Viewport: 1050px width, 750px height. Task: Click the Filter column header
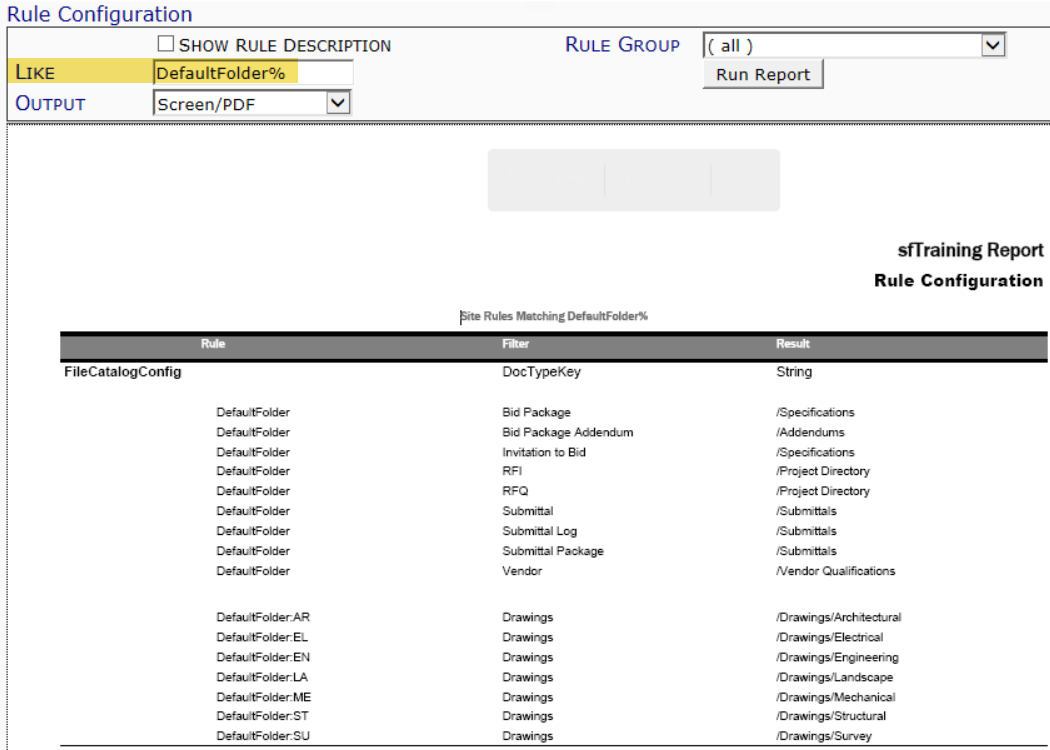[x=516, y=344]
